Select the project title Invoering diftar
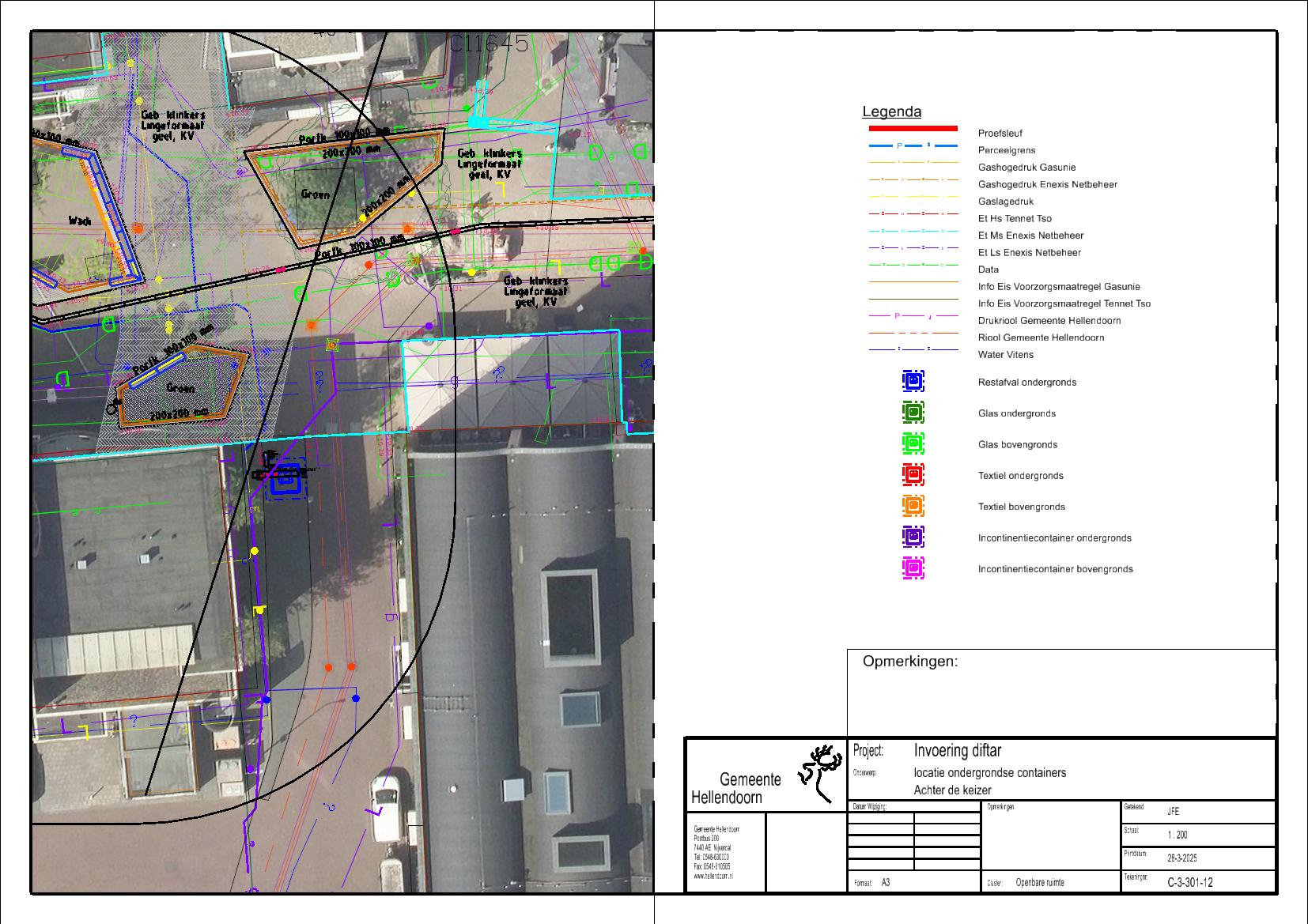1308x924 pixels. tap(957, 751)
